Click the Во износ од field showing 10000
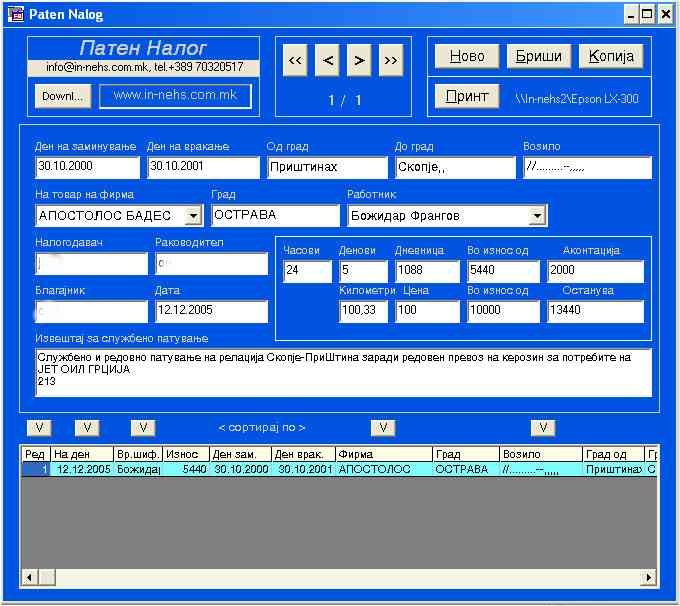680x606 pixels. coord(503,311)
